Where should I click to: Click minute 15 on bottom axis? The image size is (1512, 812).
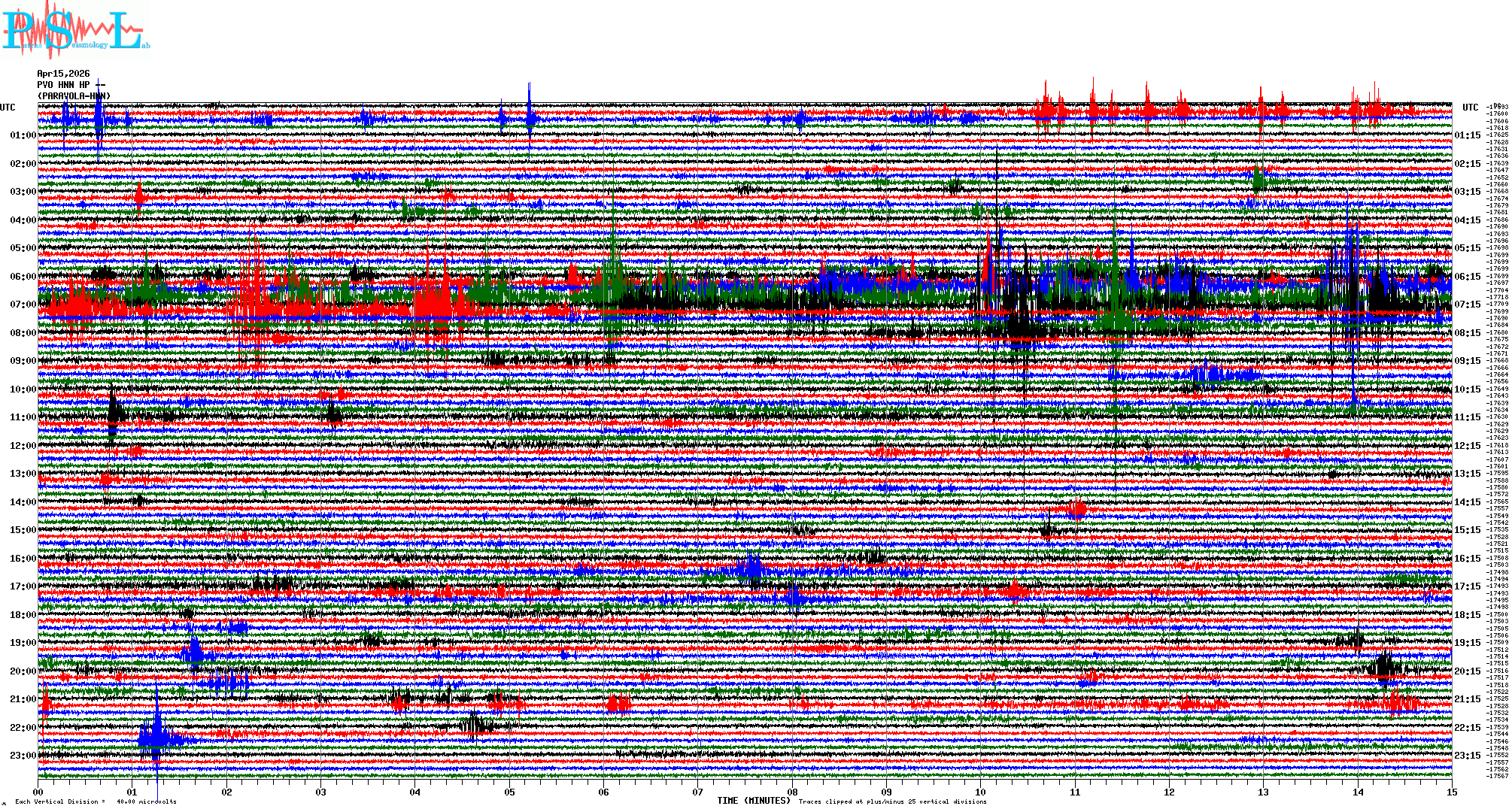(1451, 792)
